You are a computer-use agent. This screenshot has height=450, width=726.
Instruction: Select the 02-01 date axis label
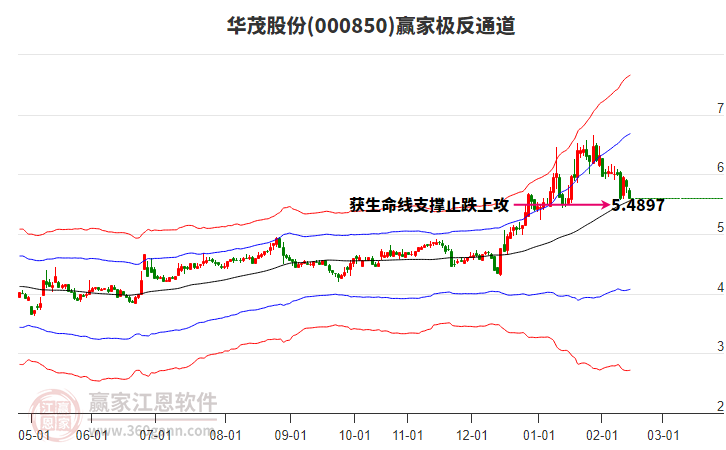click(x=601, y=436)
